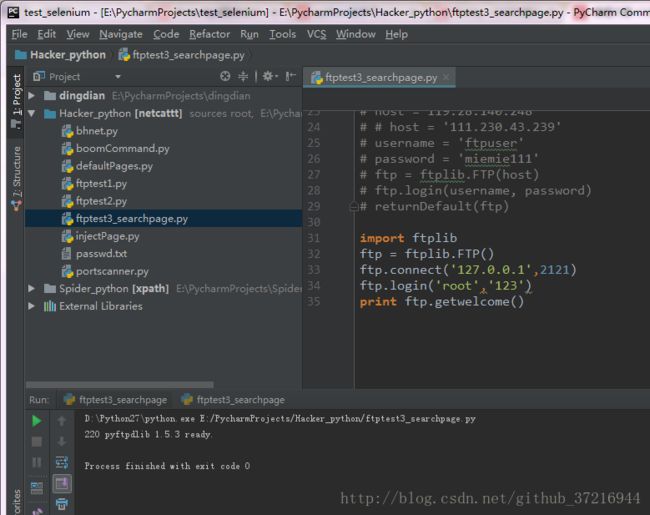The width and height of the screenshot is (650, 515).
Task: Click the scroll-from-source target icon in Project panel
Action: pyautogui.click(x=225, y=76)
